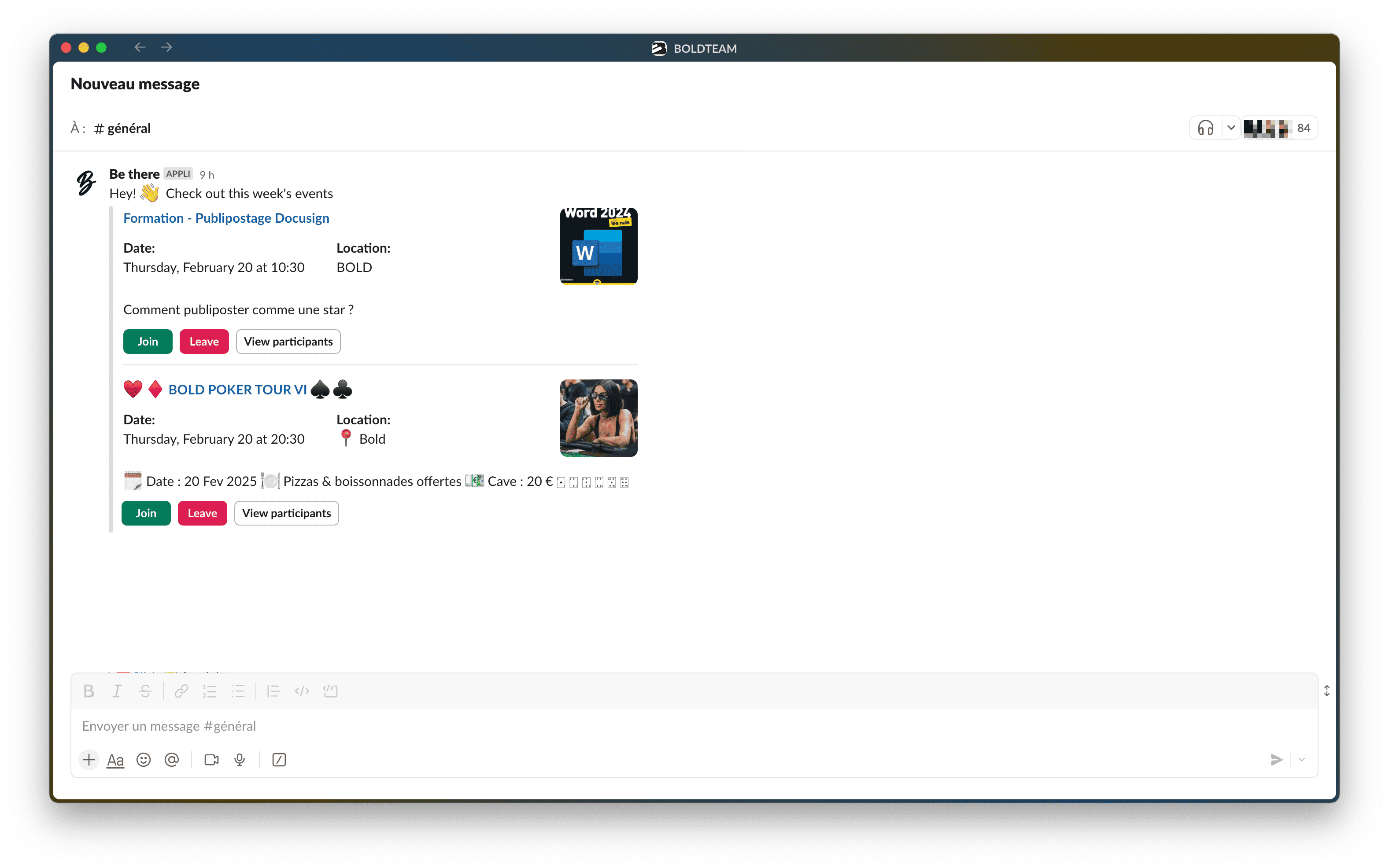
Task: View participants for BOLD POKER TOUR VI
Action: pyautogui.click(x=286, y=512)
